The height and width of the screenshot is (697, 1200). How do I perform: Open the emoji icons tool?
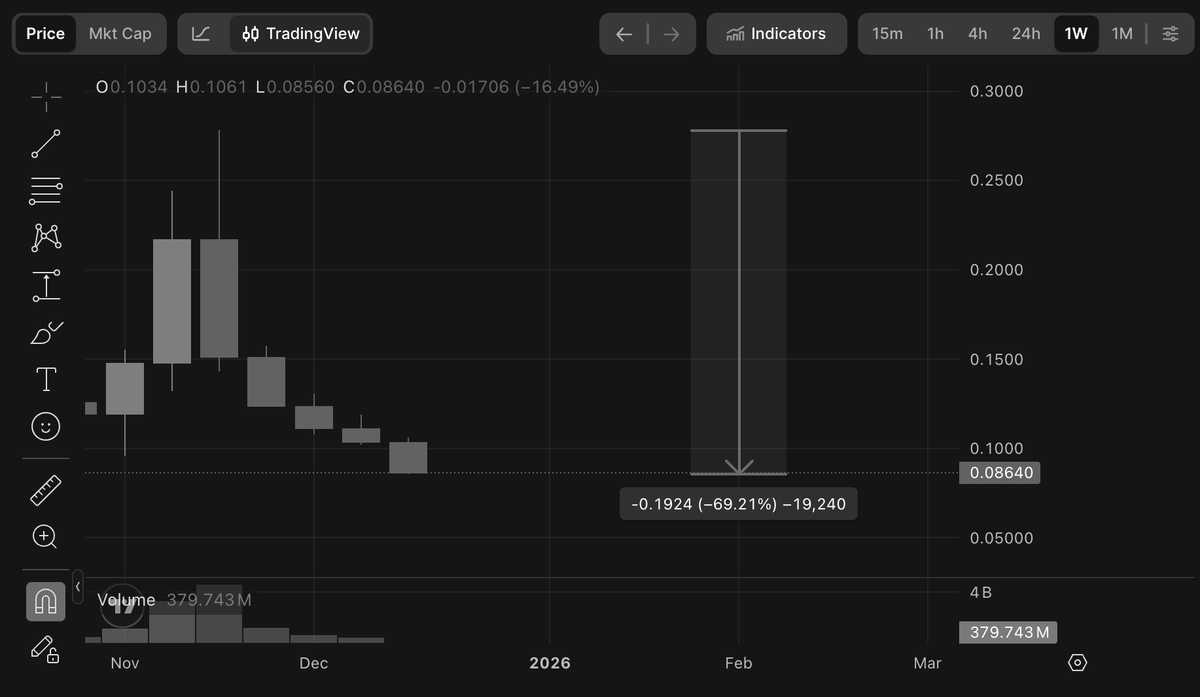point(46,427)
